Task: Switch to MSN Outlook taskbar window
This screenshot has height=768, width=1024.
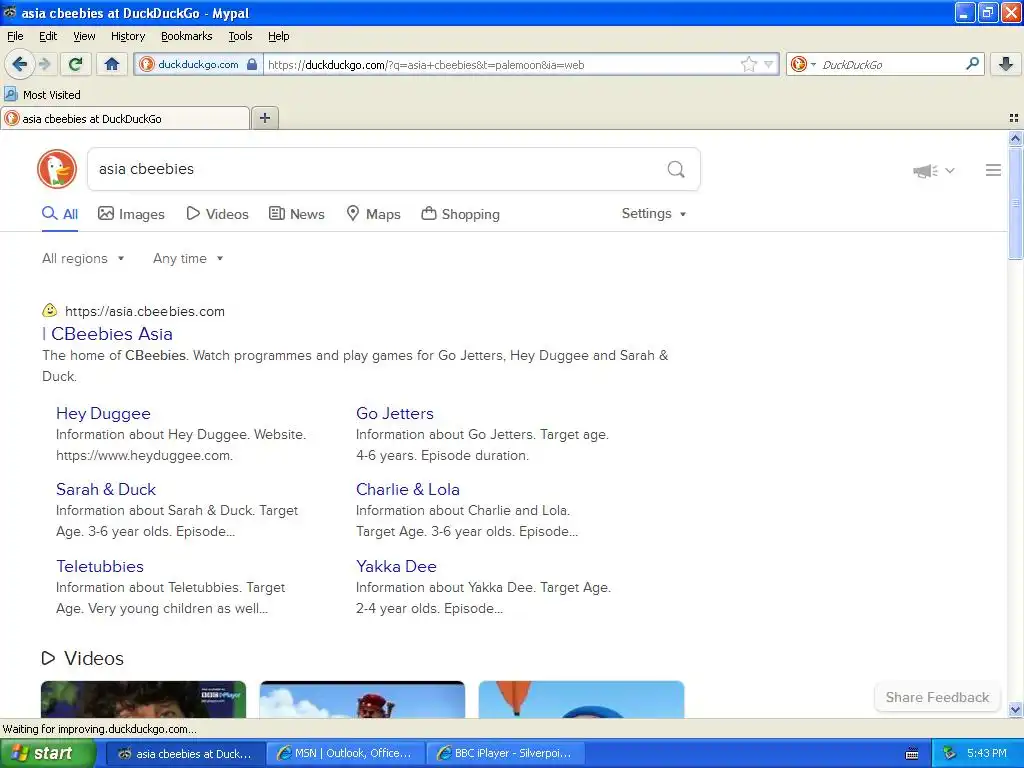Action: point(345,753)
